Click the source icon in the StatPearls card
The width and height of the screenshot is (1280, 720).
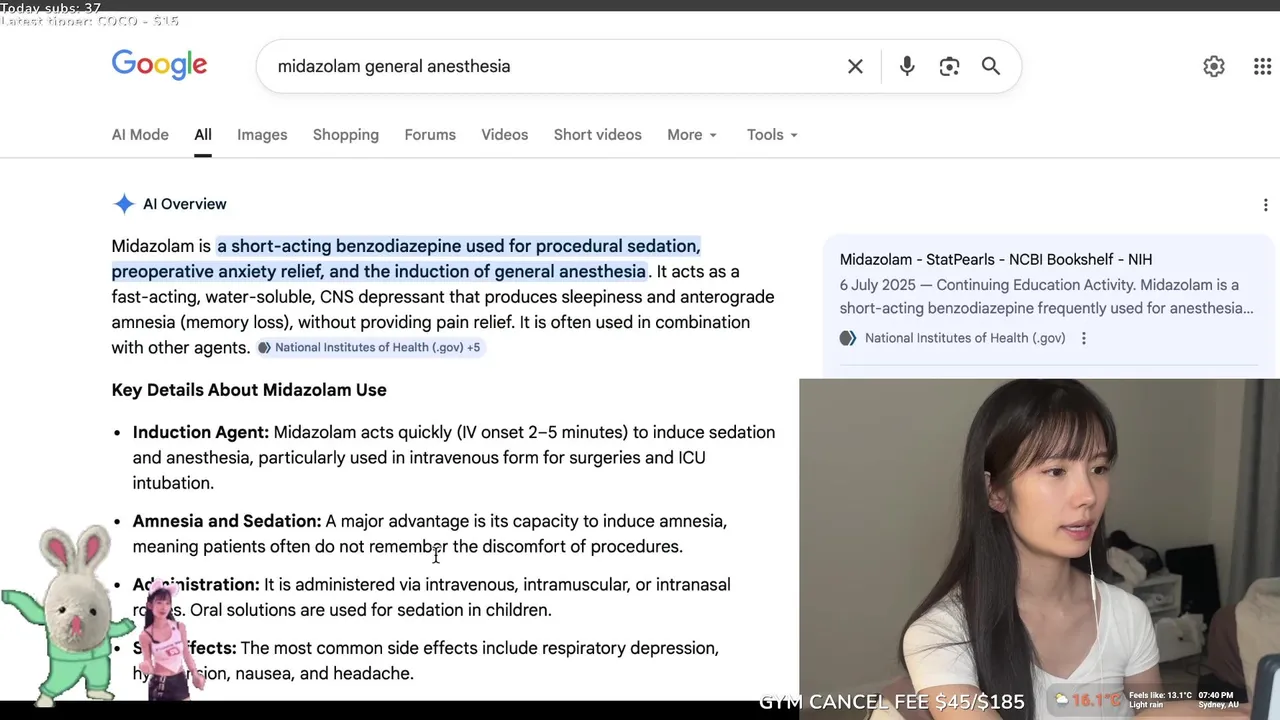(848, 338)
